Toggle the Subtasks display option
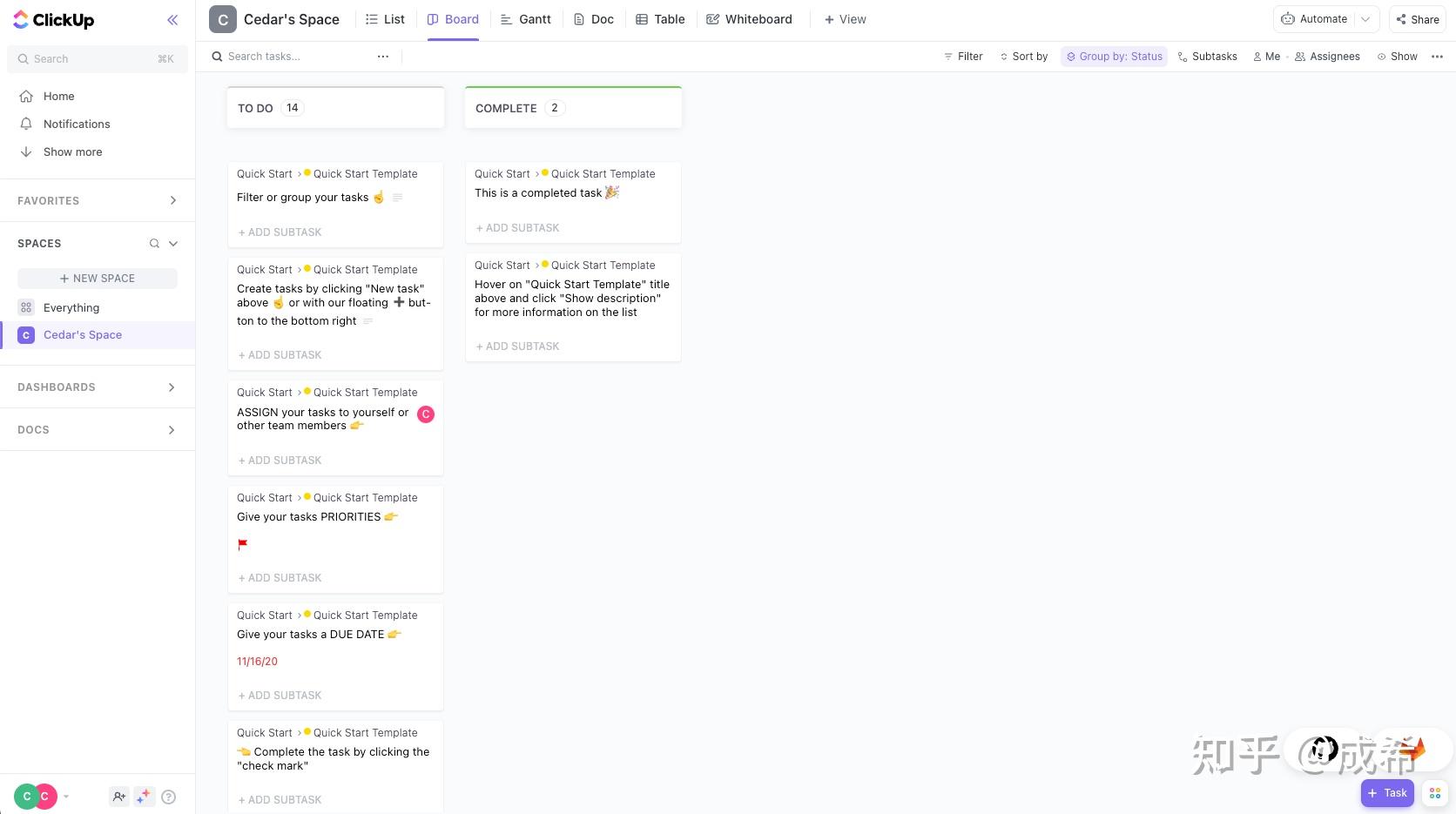Image resolution: width=1456 pixels, height=814 pixels. pos(1207,57)
